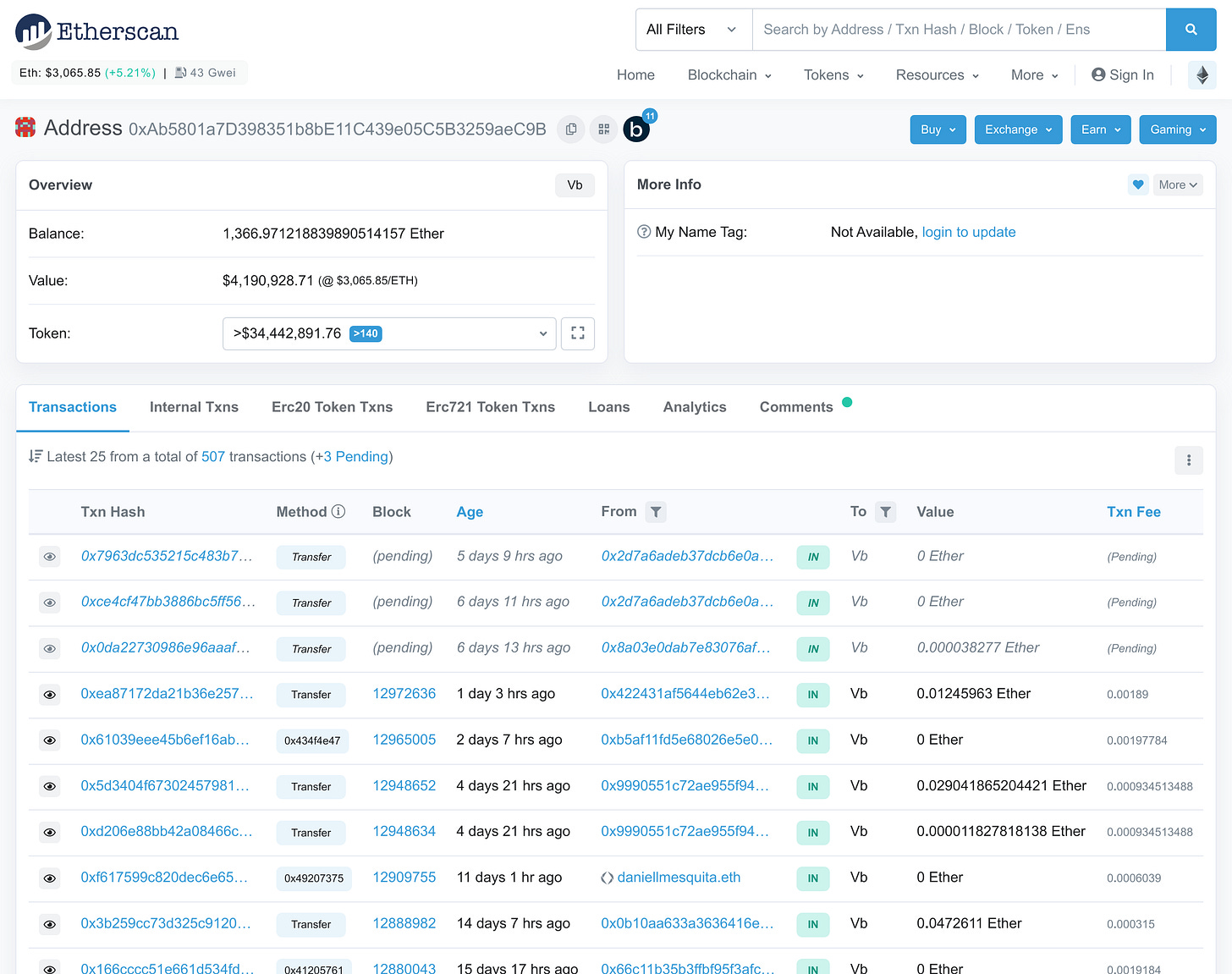Open transaction hash 0xea87172da21b36e257
1232x974 pixels.
(x=167, y=693)
